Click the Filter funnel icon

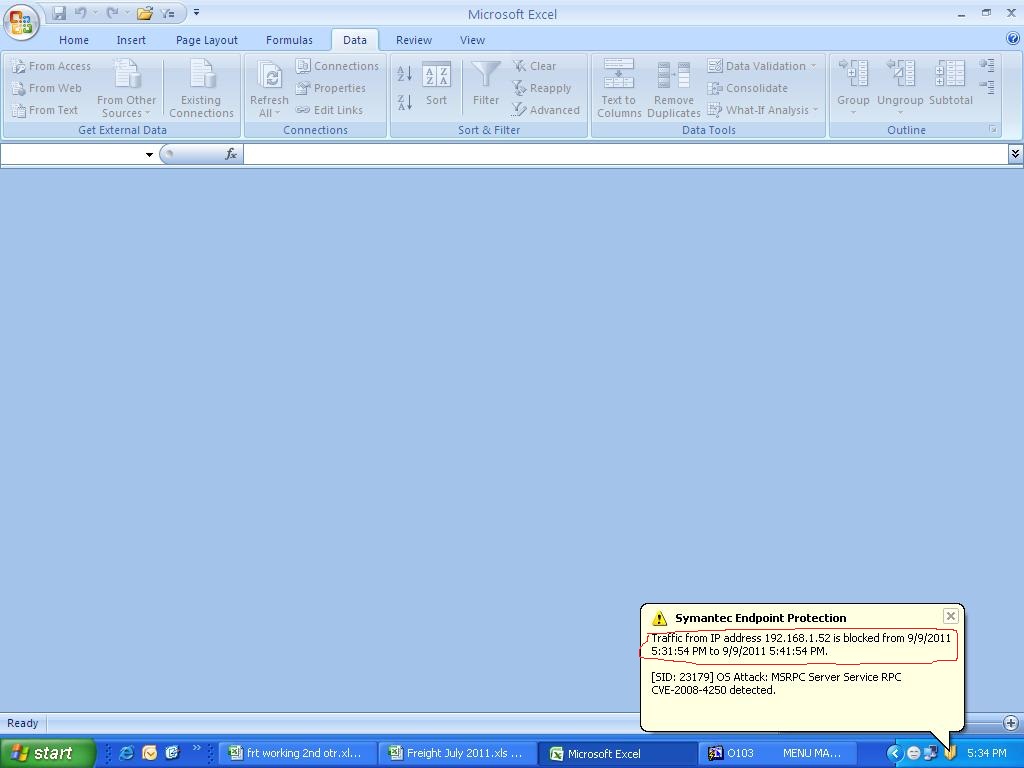(x=486, y=84)
